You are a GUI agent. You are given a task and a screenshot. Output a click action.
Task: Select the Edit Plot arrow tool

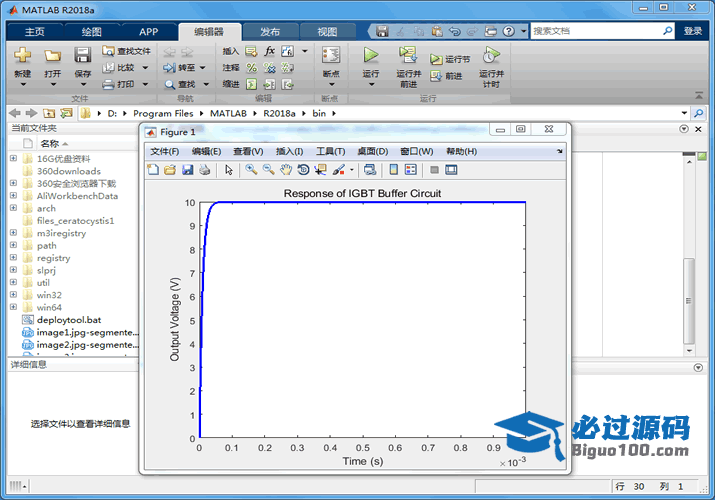click(x=229, y=170)
